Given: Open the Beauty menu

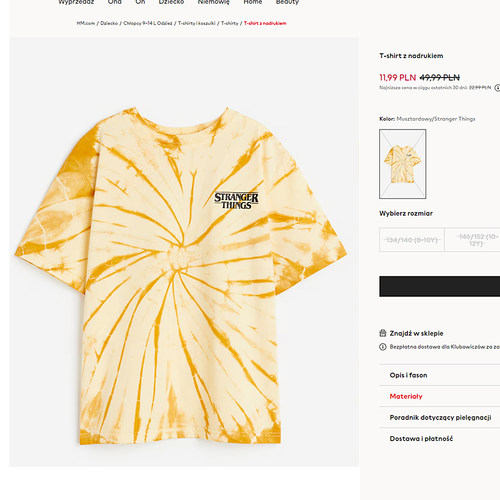Looking at the screenshot, I should point(287,2).
